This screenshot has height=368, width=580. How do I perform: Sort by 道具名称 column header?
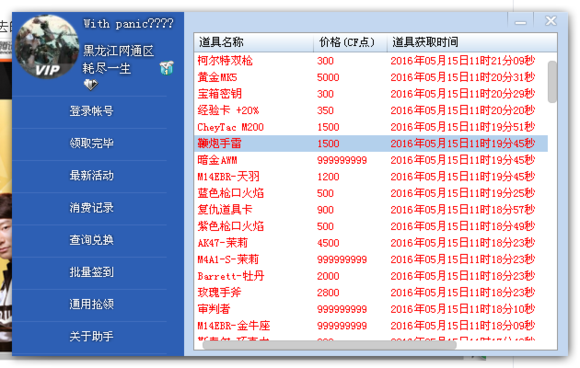(x=254, y=43)
